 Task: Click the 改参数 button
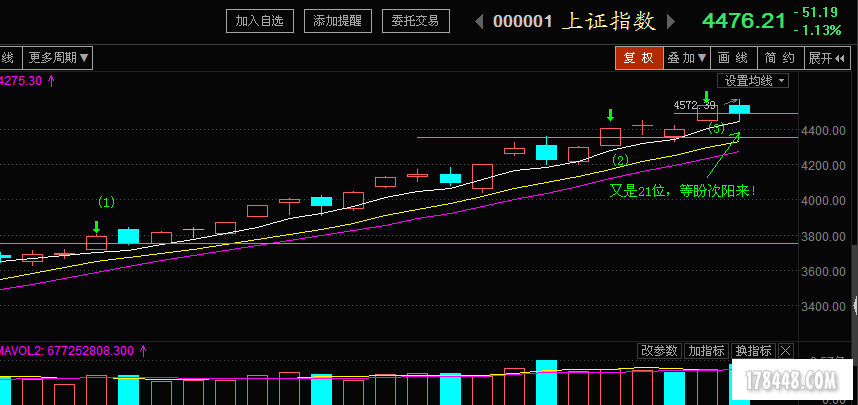pos(660,351)
